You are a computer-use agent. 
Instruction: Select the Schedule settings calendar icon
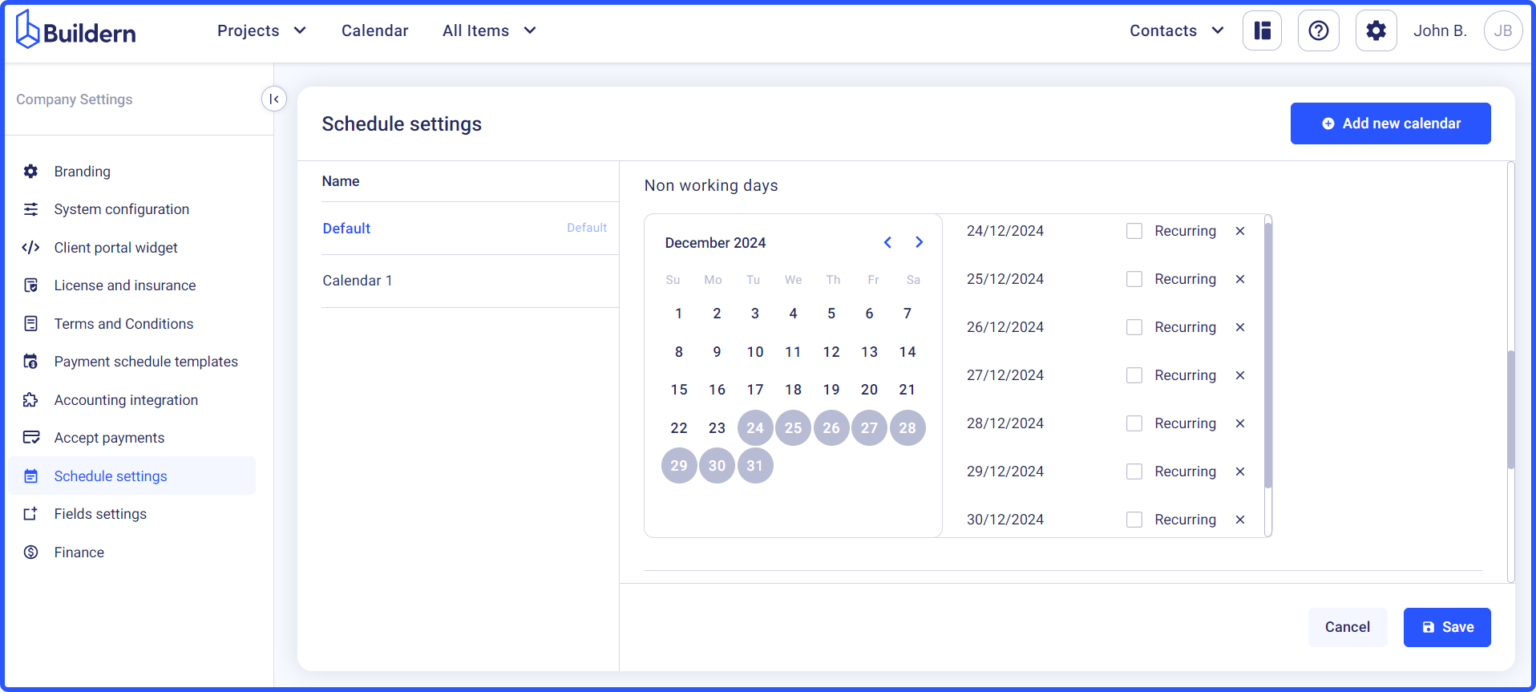(33, 475)
